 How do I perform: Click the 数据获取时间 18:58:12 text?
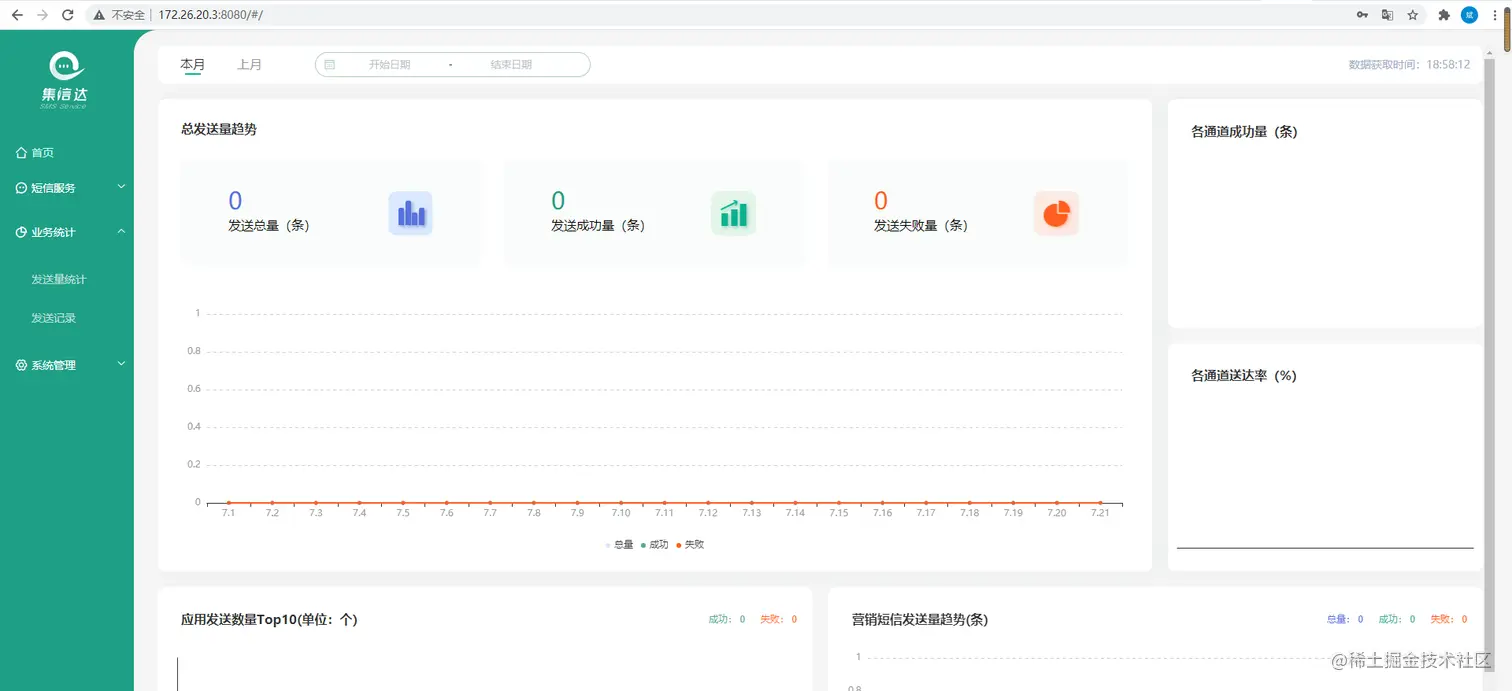[x=1409, y=64]
